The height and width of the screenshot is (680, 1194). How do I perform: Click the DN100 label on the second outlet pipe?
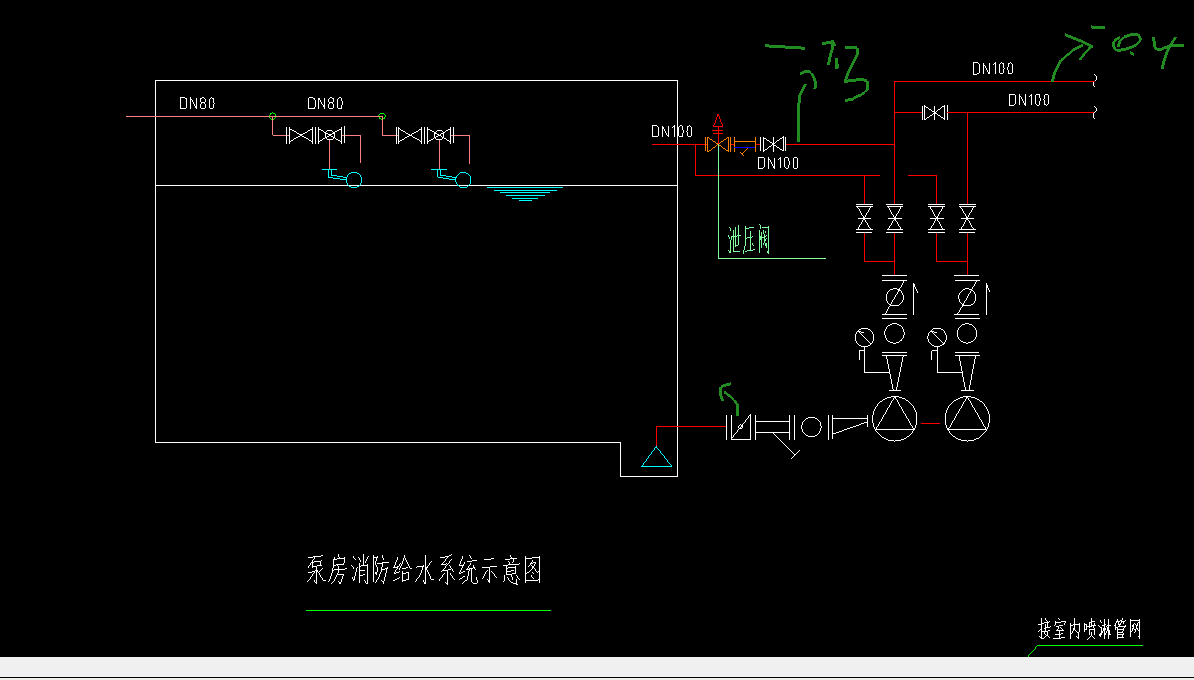(1029, 100)
